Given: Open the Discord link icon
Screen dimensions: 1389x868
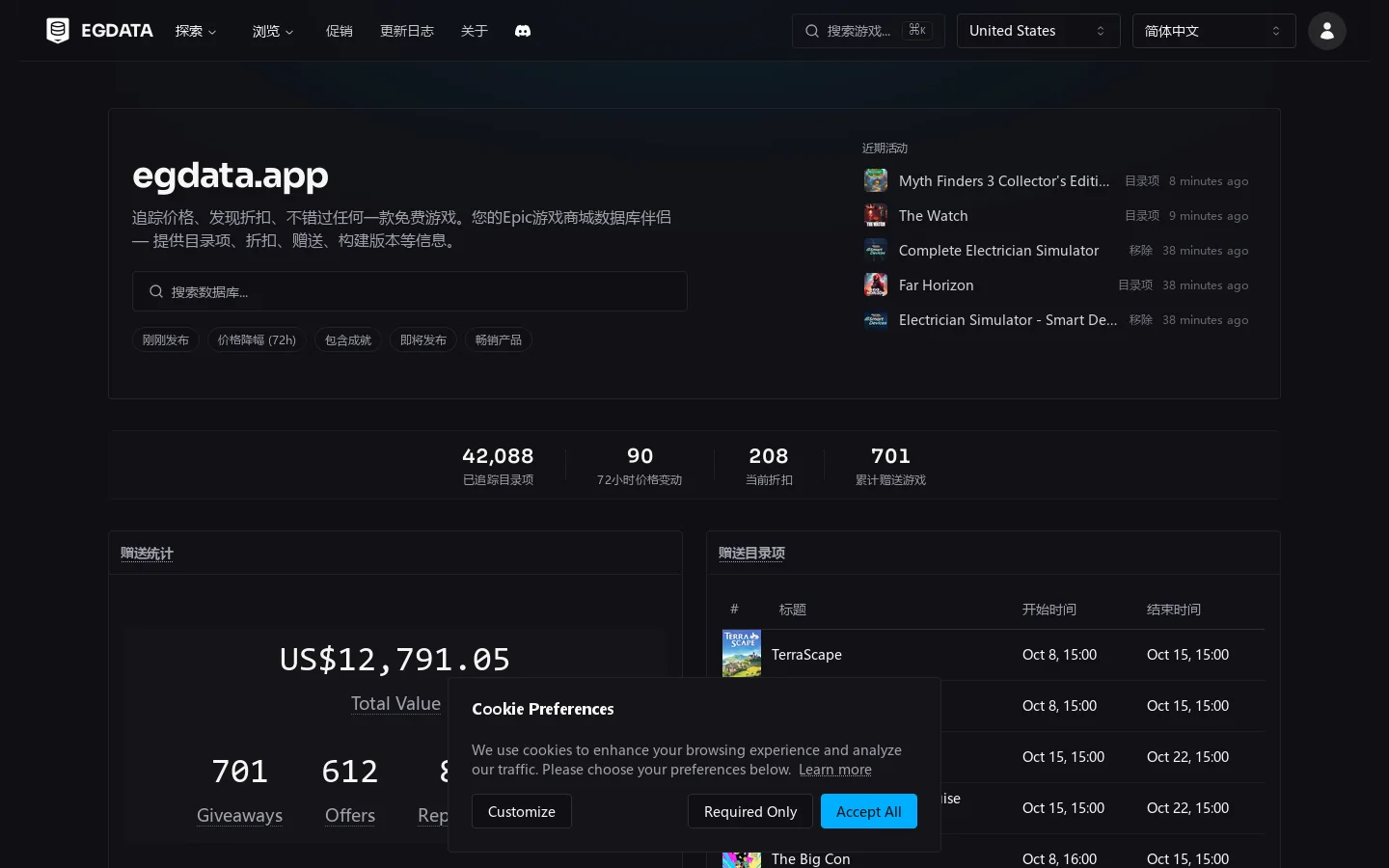Looking at the screenshot, I should tap(523, 31).
